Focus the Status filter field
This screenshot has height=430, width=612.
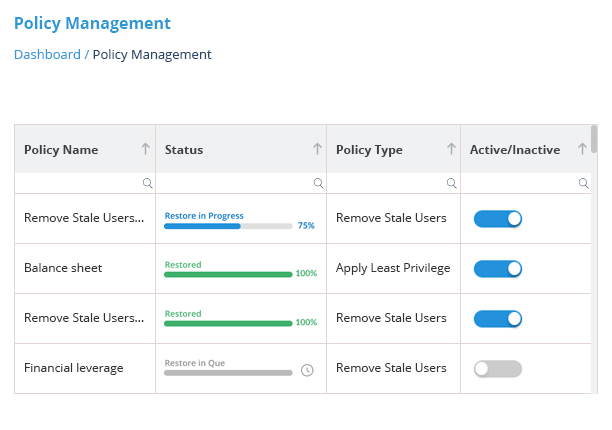click(x=241, y=183)
